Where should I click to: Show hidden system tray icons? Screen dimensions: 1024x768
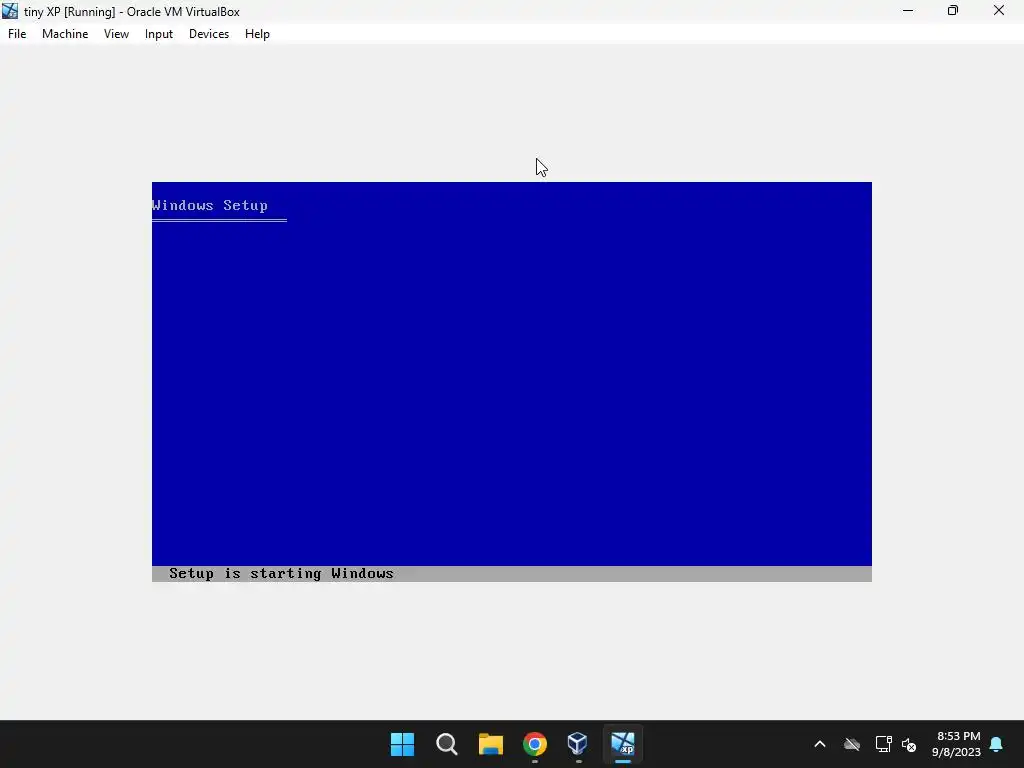tap(820, 744)
